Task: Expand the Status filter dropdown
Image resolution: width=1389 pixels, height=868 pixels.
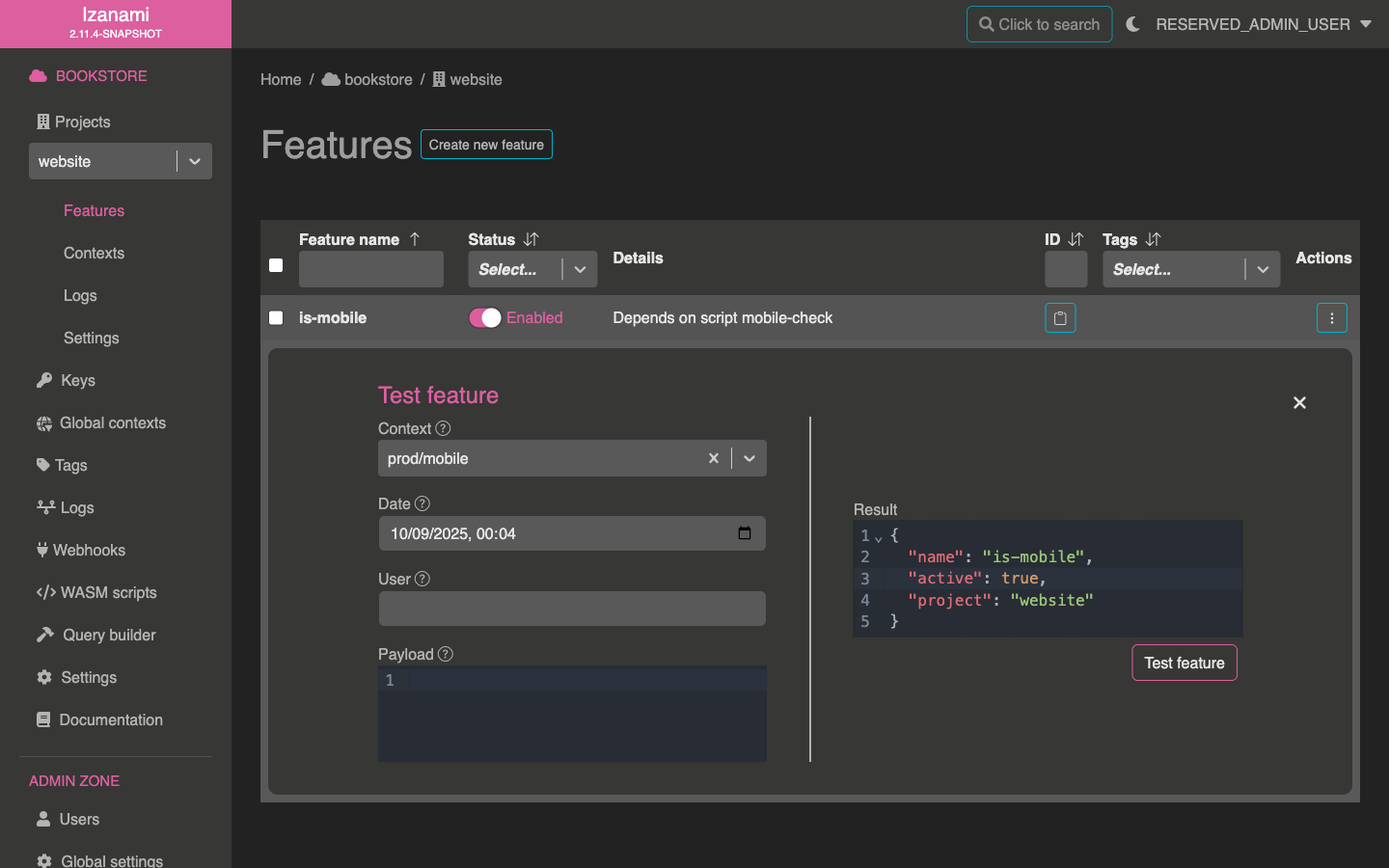Action: click(580, 270)
